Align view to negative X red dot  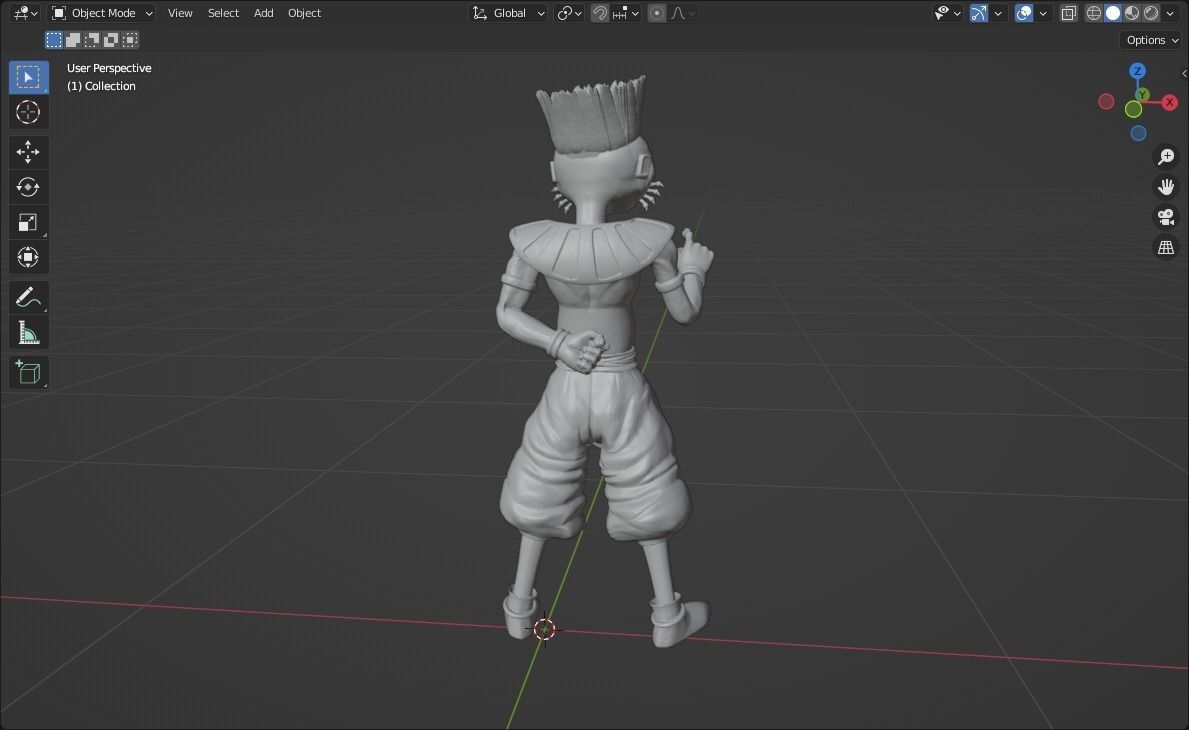point(1106,102)
